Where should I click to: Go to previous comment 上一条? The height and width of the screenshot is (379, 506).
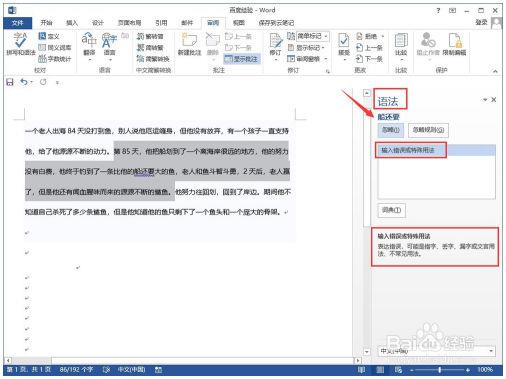239,36
